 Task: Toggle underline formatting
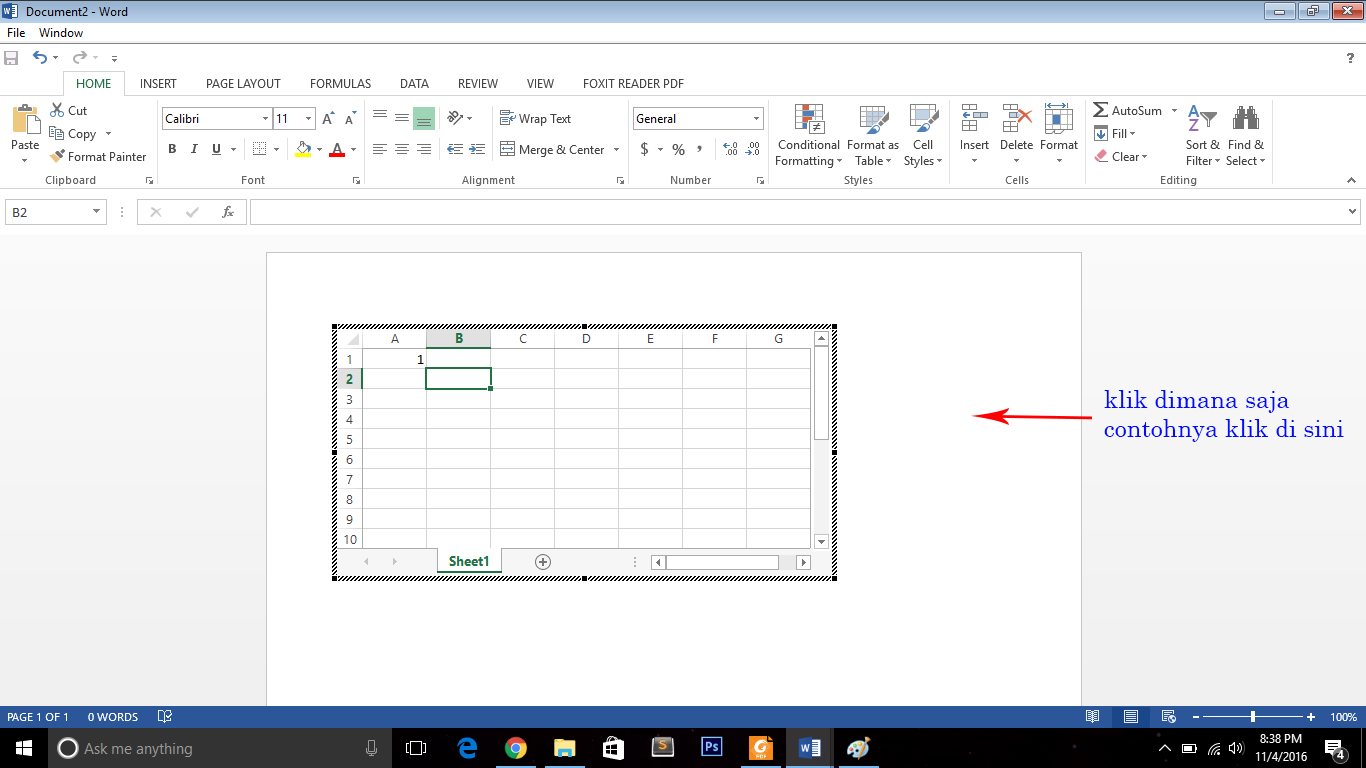point(216,149)
